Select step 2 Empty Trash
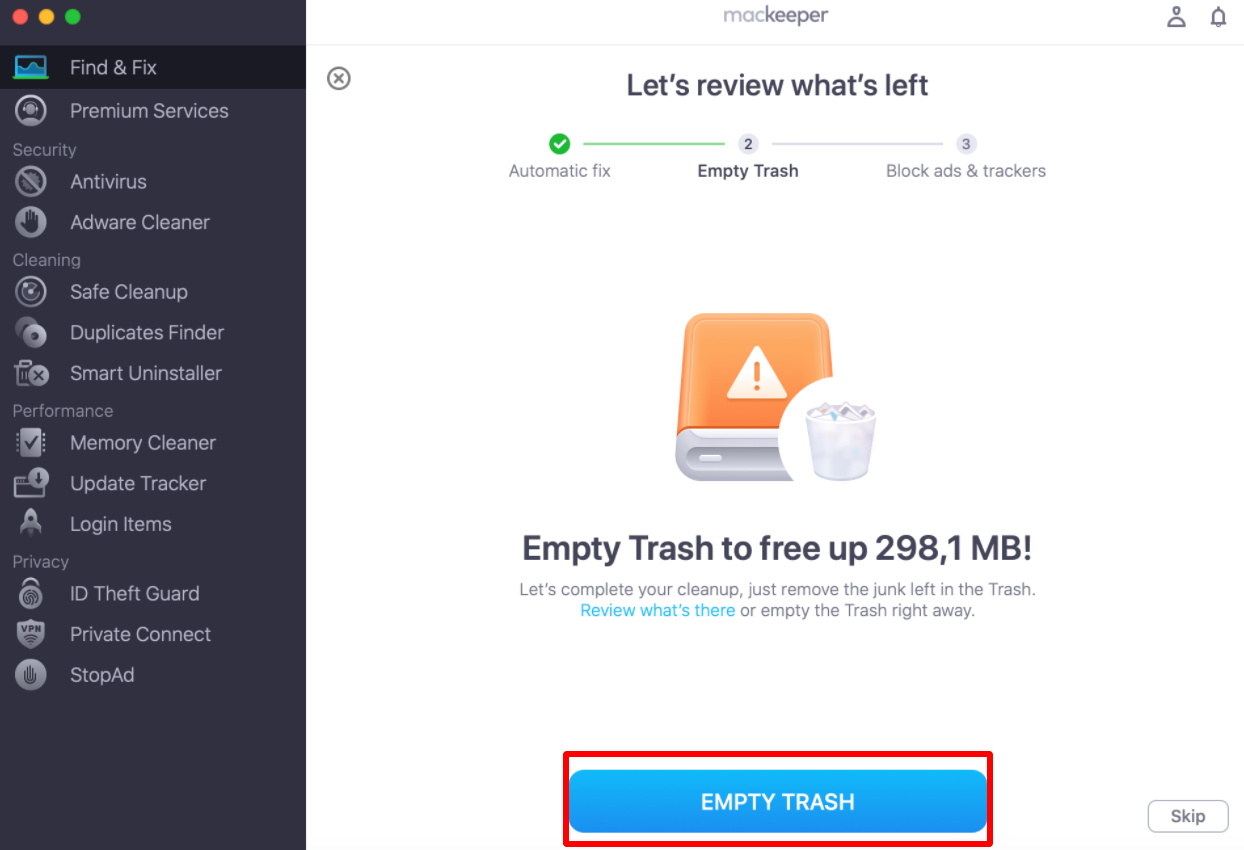1244x850 pixels. pyautogui.click(x=748, y=157)
